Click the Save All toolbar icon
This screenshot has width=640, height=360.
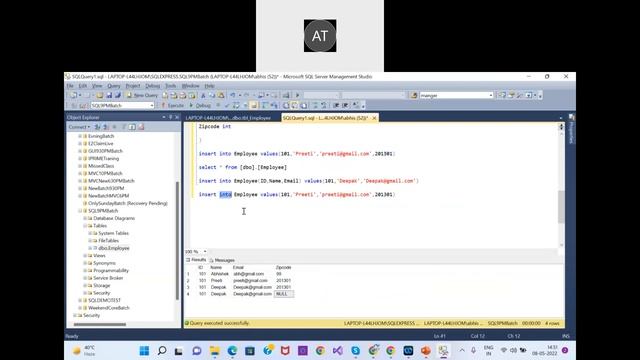(x=118, y=95)
